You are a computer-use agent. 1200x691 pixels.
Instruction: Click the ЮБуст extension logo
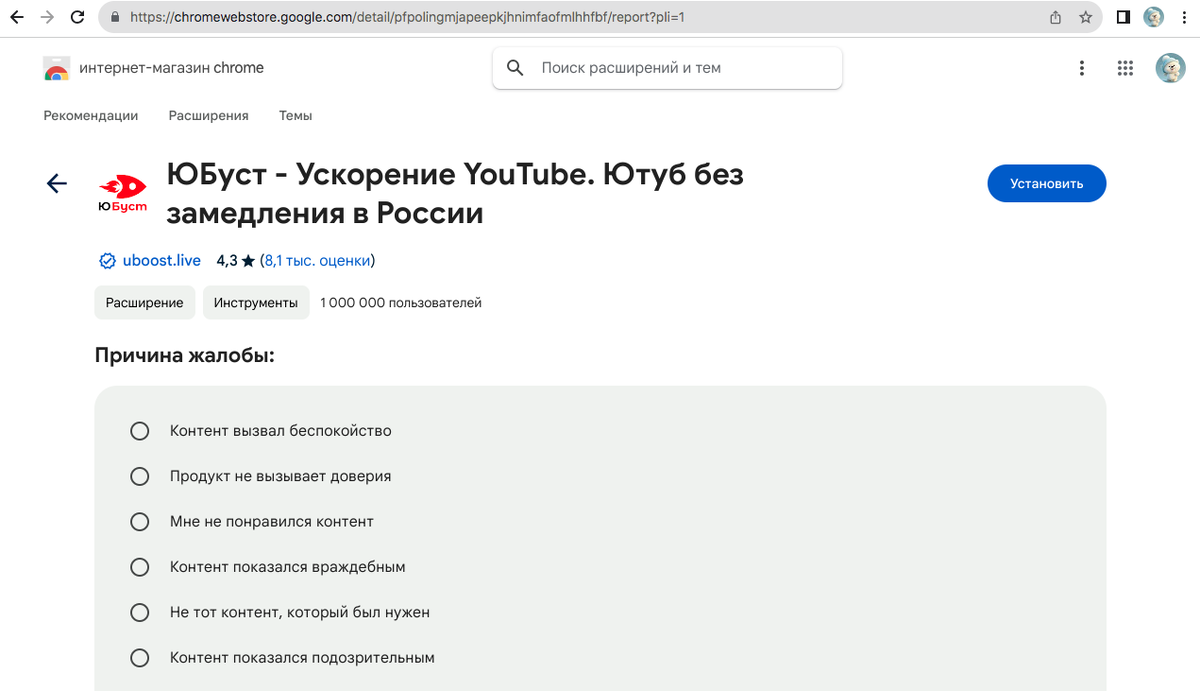pos(122,193)
